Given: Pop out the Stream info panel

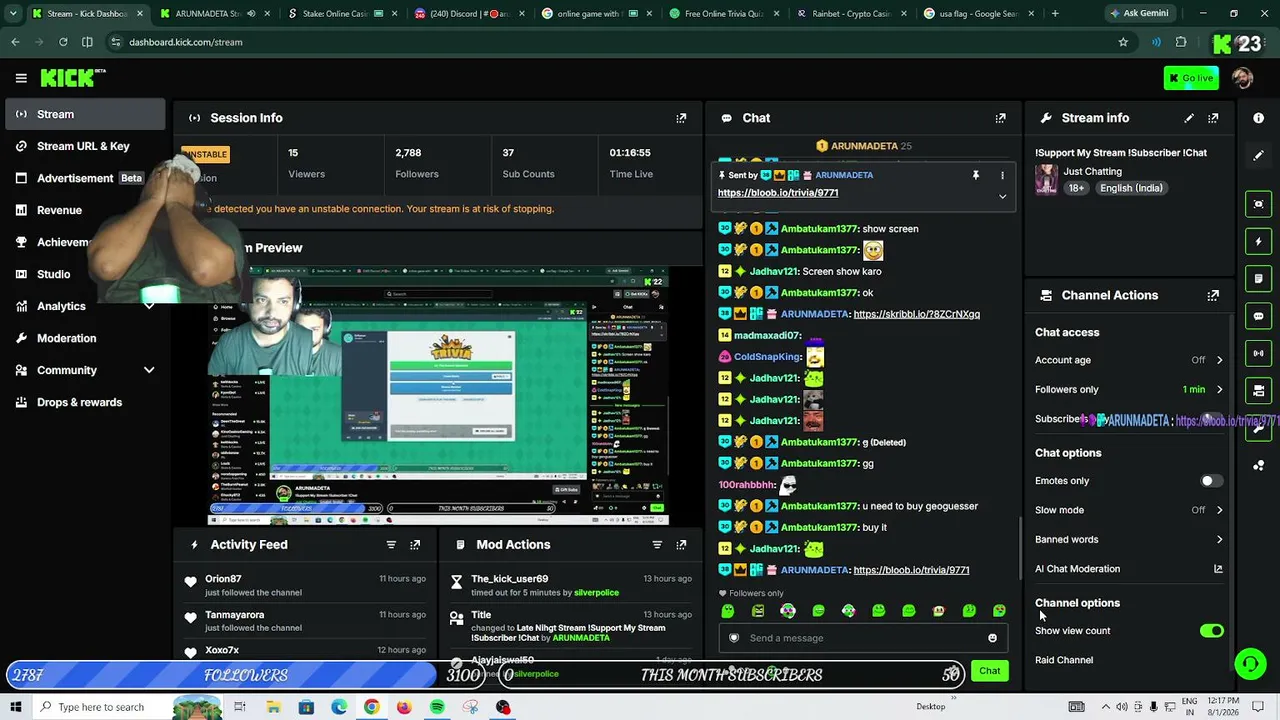Looking at the screenshot, I should [1213, 118].
